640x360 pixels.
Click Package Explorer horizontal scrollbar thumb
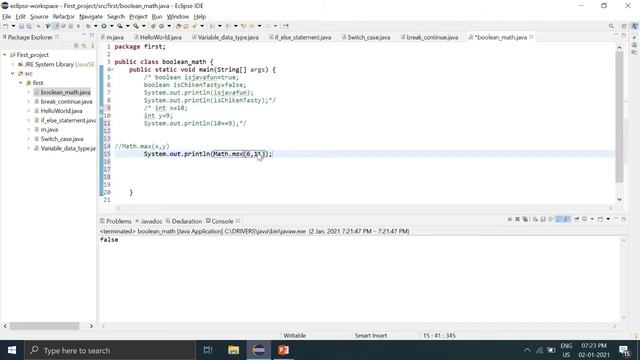[44, 326]
